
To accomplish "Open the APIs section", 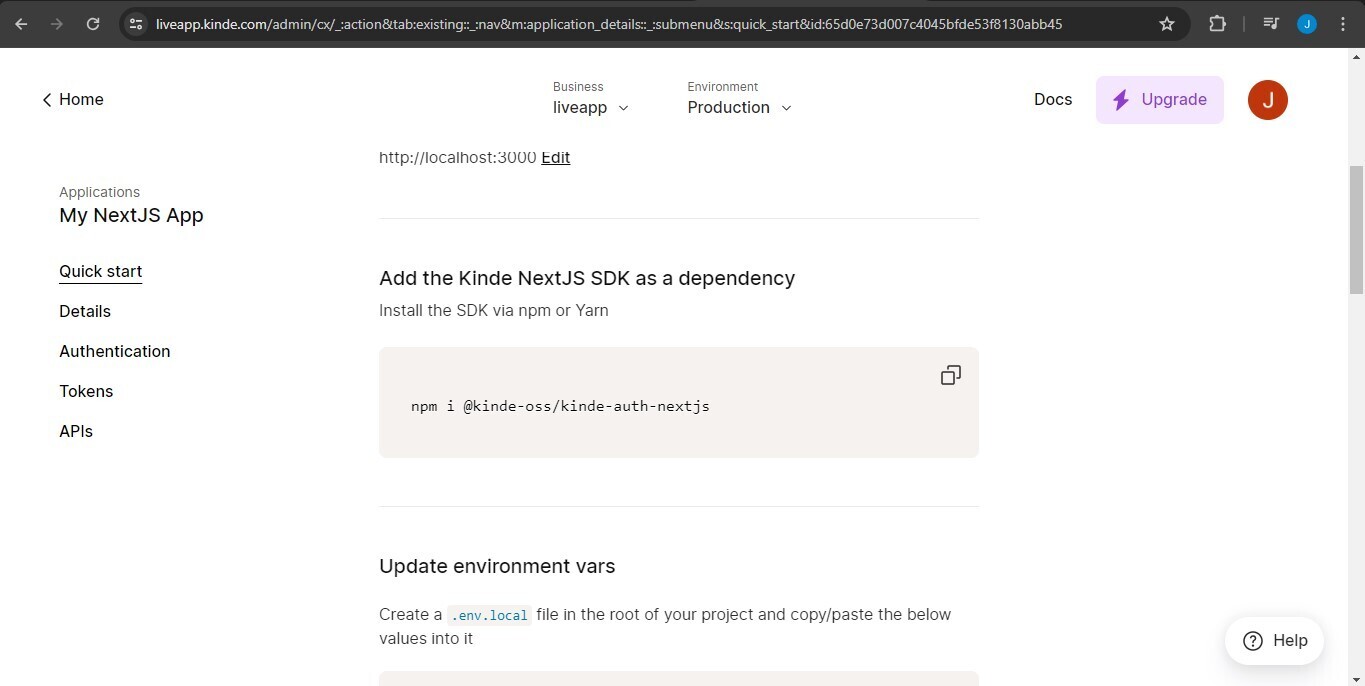I will [x=76, y=431].
